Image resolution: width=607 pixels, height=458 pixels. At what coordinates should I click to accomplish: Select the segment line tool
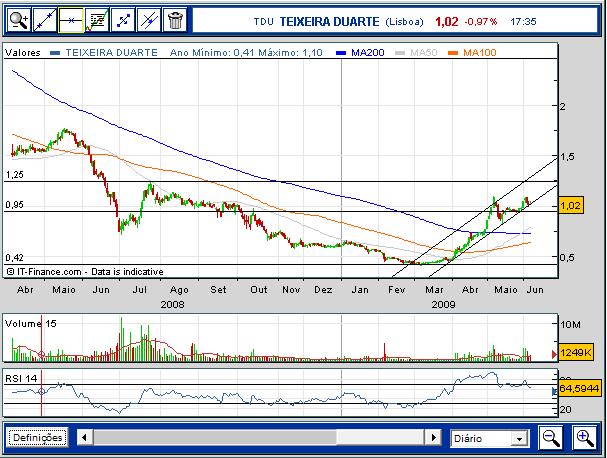(123, 20)
